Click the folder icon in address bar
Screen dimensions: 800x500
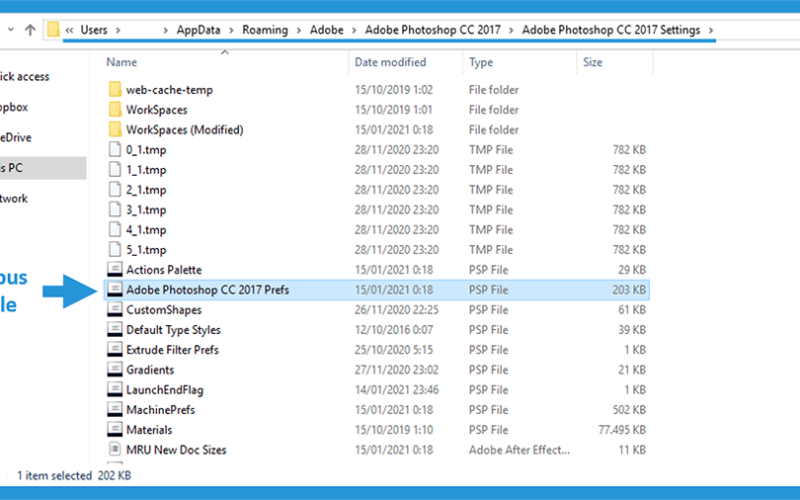point(53,30)
